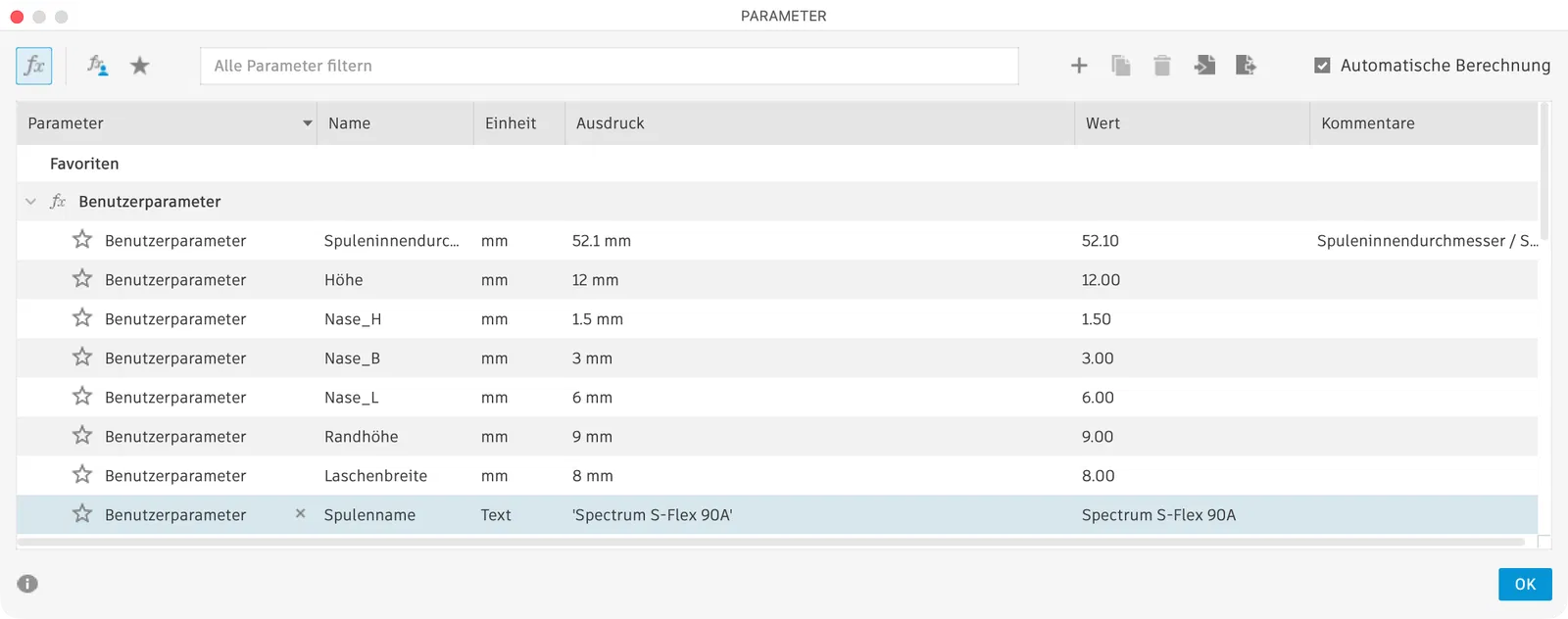1568x619 pixels.
Task: Open the info icon at bottom left
Action: click(27, 584)
